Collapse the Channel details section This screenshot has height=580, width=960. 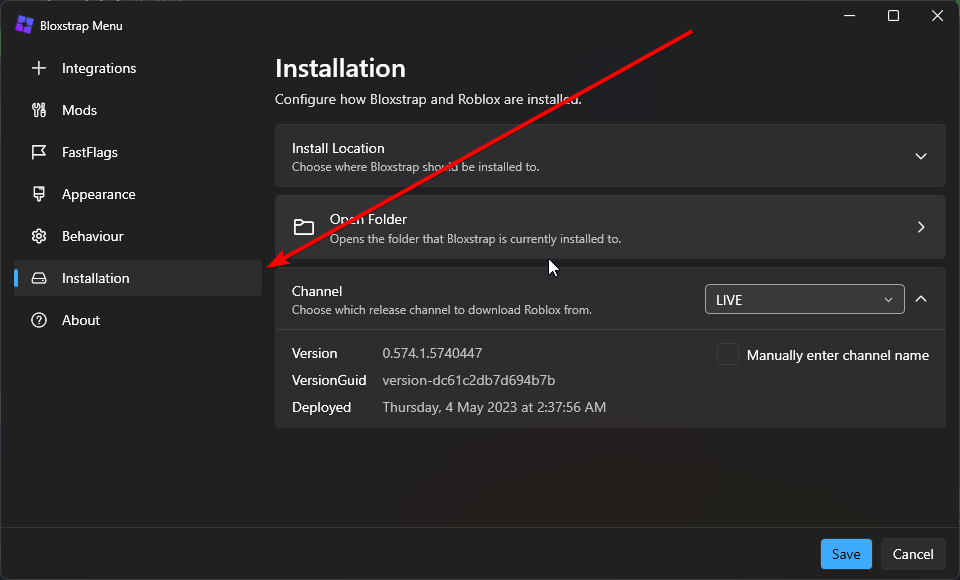(x=920, y=298)
